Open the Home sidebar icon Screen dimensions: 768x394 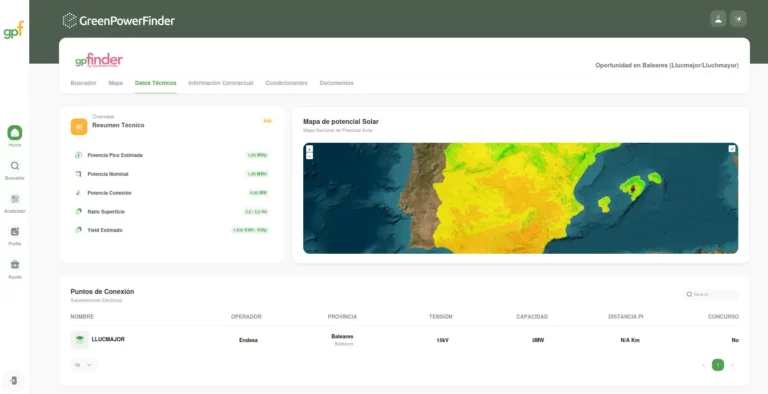tap(15, 133)
